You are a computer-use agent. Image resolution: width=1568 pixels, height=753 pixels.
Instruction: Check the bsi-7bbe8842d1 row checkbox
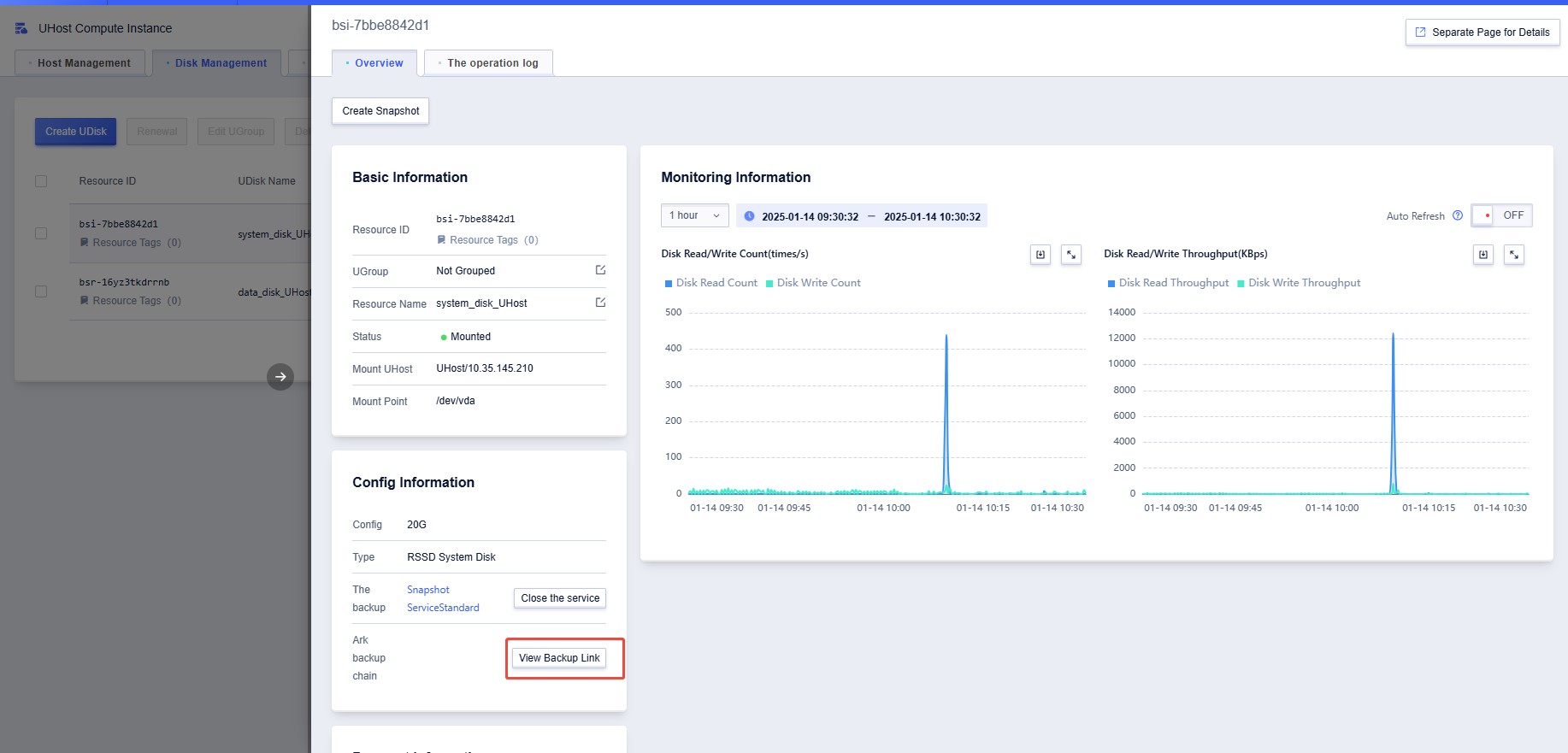41,233
